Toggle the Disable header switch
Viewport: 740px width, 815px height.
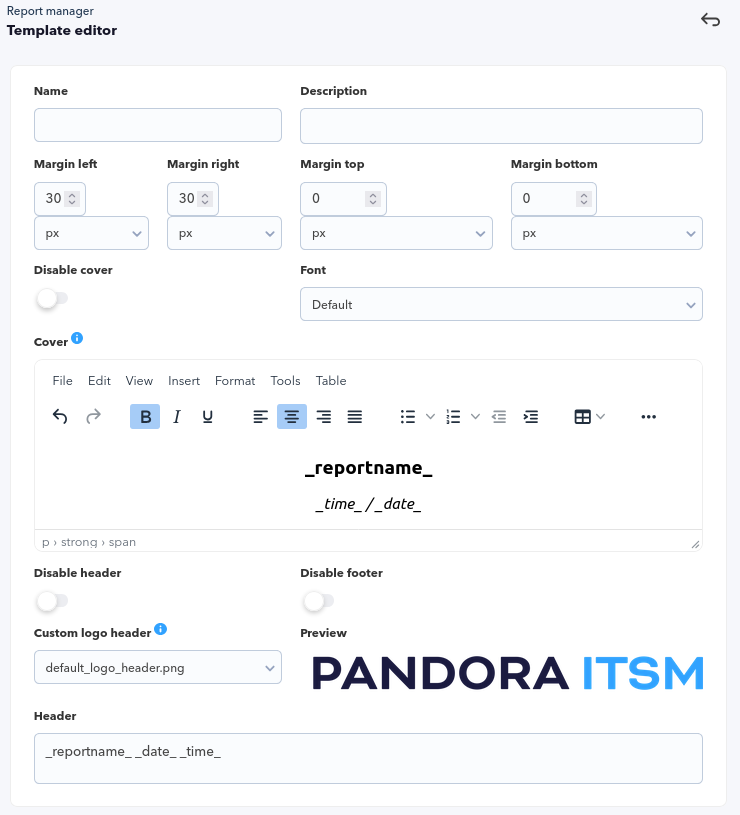(x=52, y=601)
